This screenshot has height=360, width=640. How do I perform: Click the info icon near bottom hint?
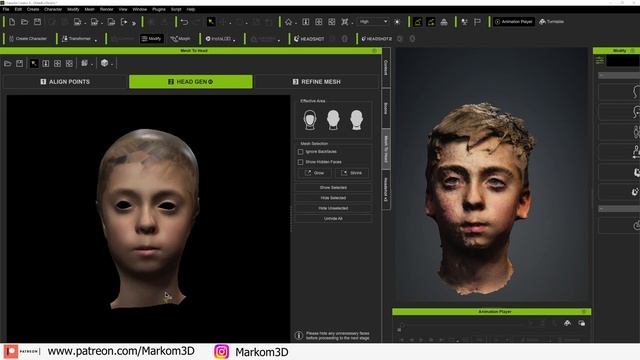pyautogui.click(x=299, y=336)
